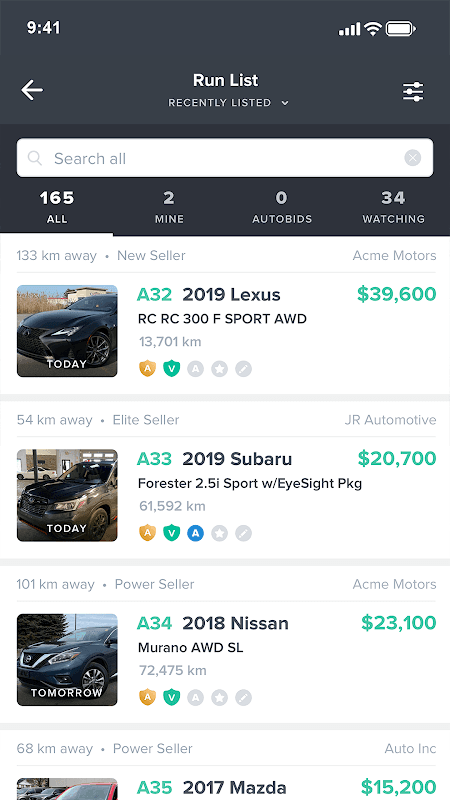Clear search with the X icon
This screenshot has height=800, width=450.
(413, 158)
